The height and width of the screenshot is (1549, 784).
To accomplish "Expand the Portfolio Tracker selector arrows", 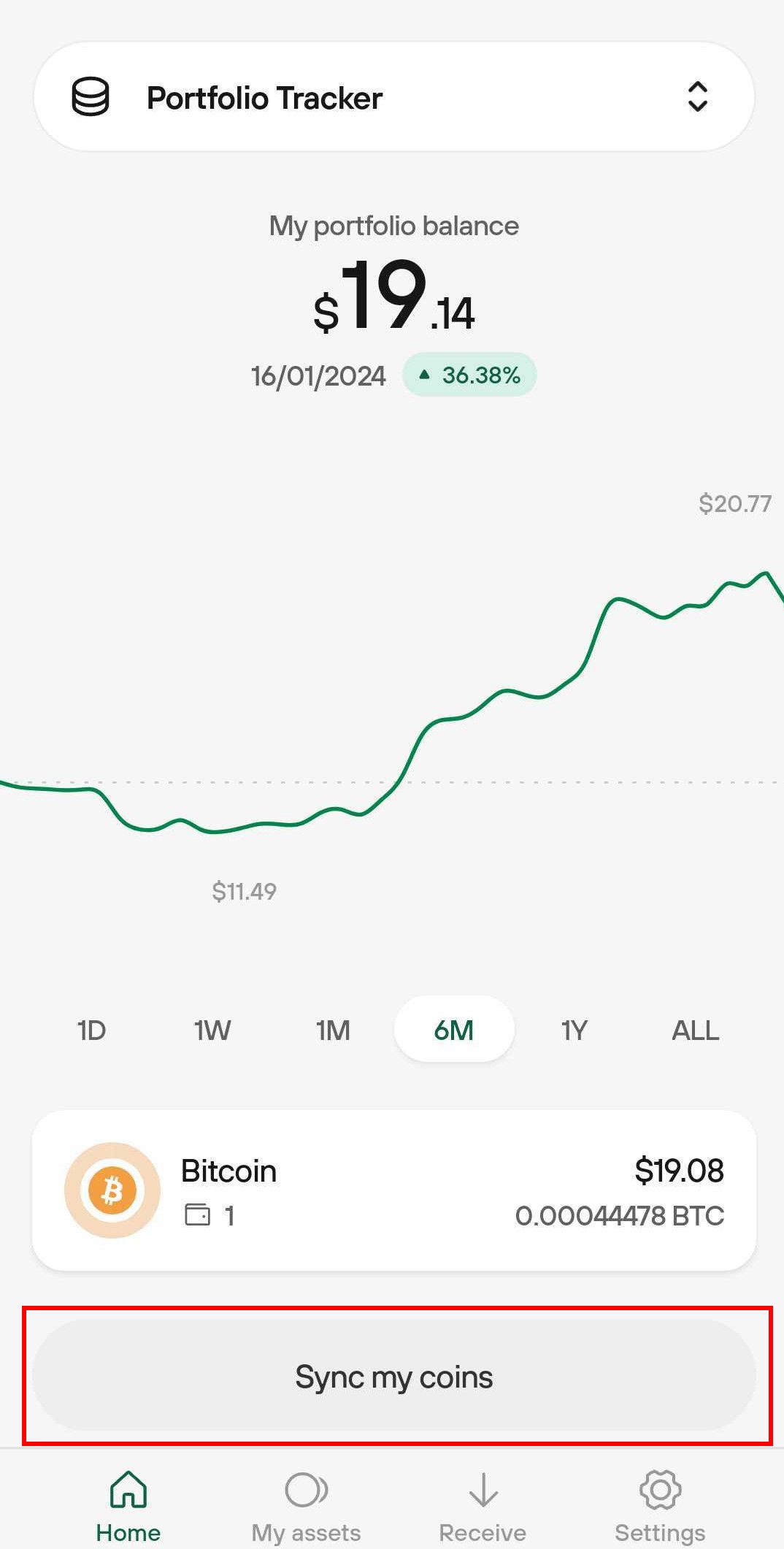I will (698, 96).
